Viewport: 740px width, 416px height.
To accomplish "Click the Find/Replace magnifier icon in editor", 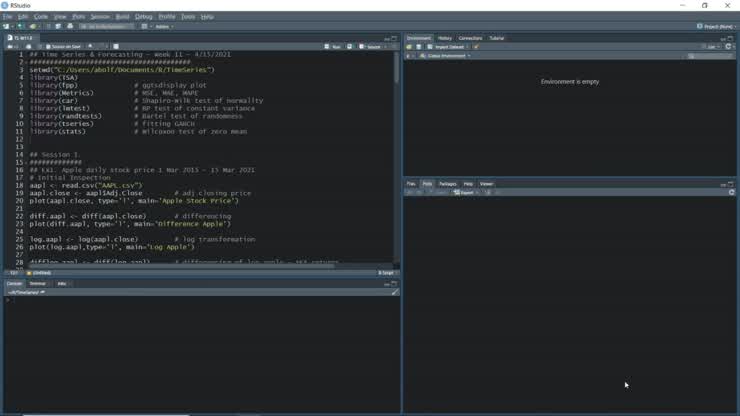I will pyautogui.click(x=90, y=47).
